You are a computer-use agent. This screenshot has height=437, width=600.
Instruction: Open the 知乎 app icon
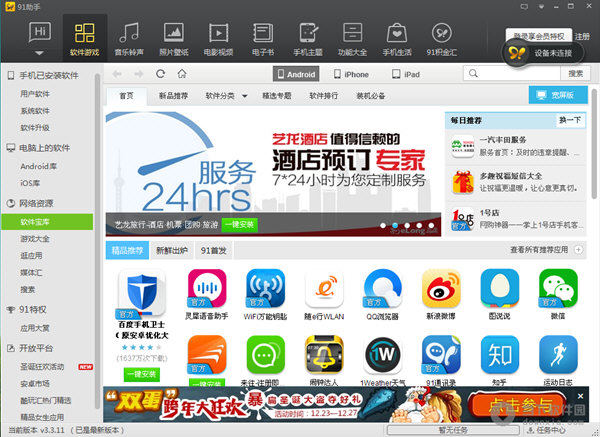tap(500, 355)
